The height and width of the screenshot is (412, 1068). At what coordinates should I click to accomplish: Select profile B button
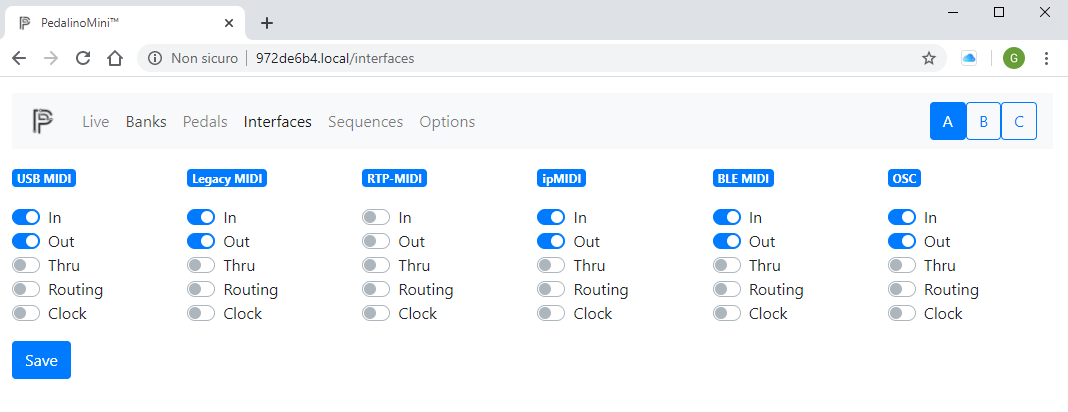click(x=984, y=121)
